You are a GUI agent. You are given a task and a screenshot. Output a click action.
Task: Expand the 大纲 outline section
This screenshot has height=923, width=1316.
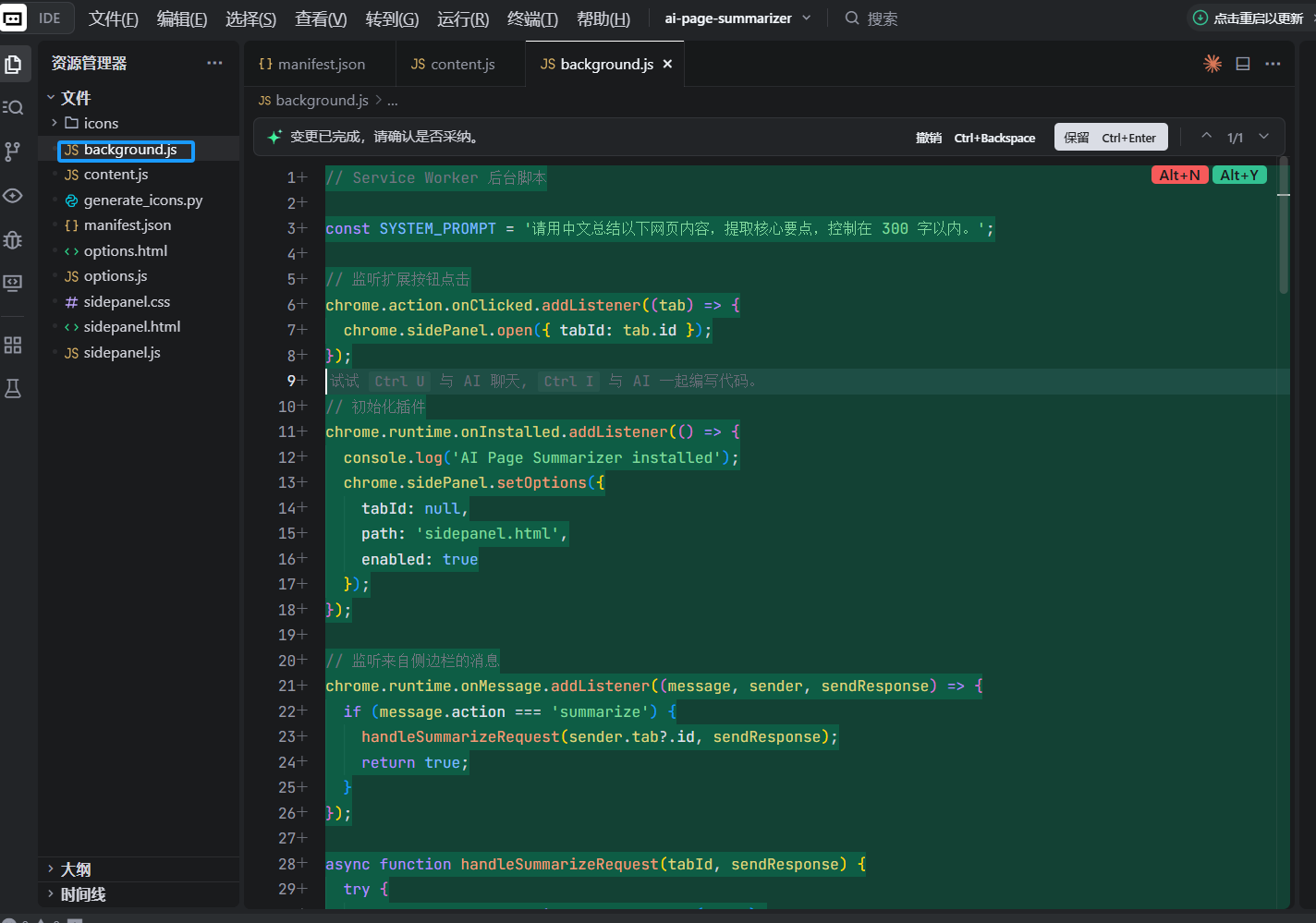coord(76,869)
